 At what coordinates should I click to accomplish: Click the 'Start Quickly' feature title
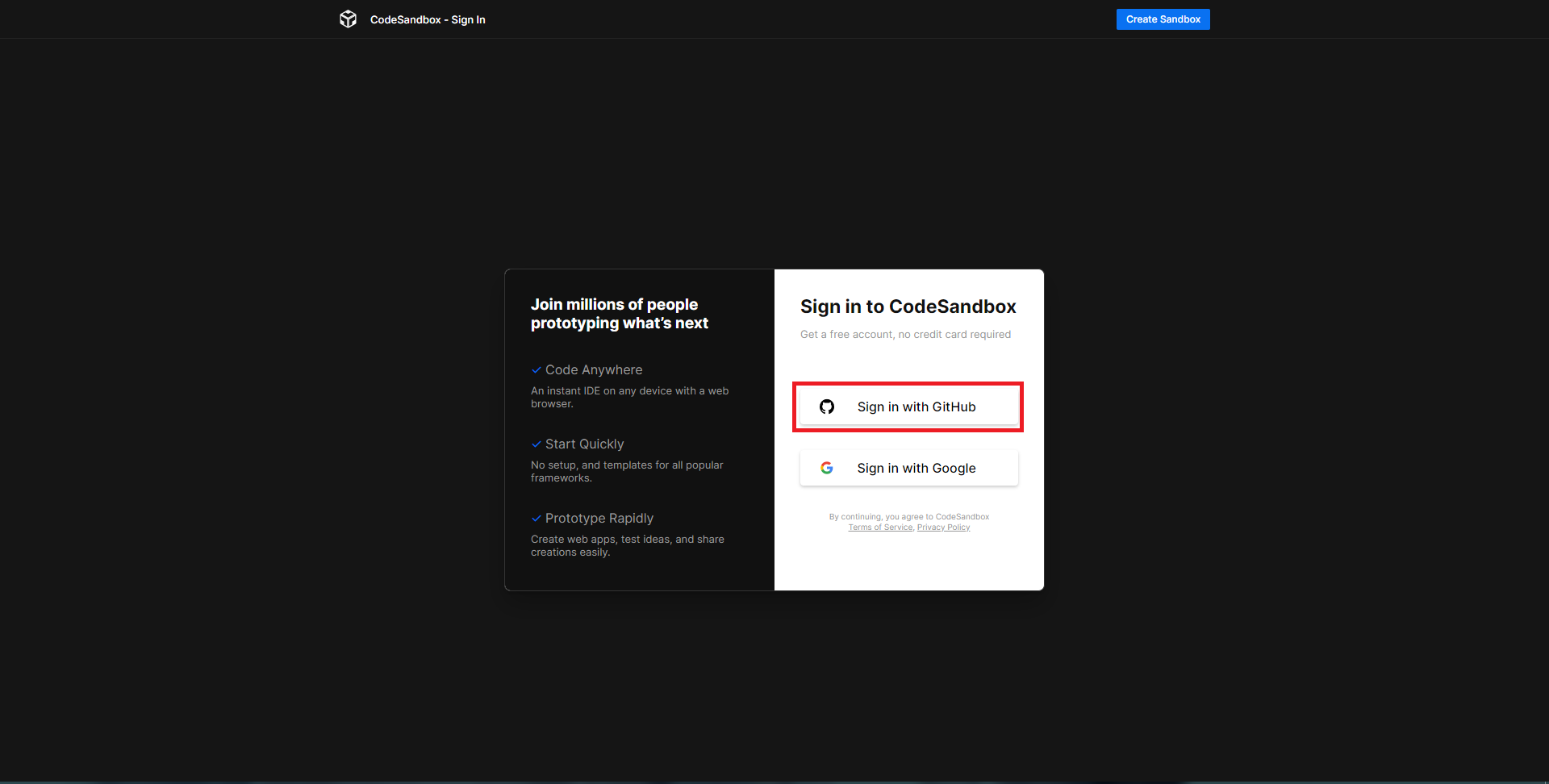(584, 444)
